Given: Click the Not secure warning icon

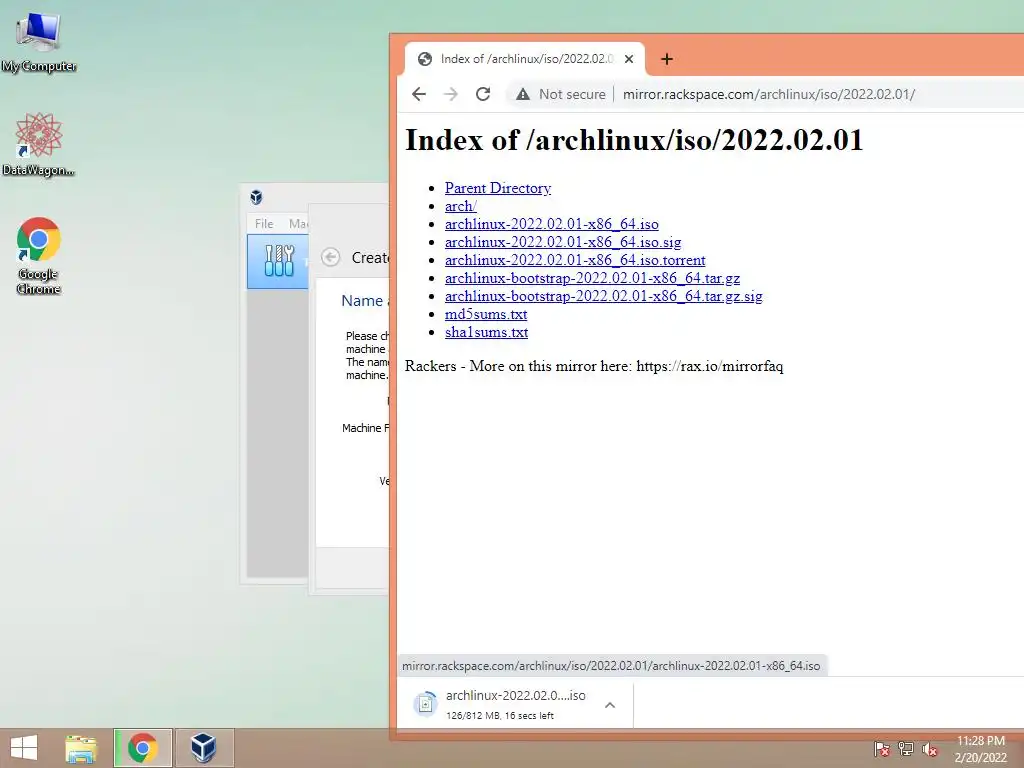Looking at the screenshot, I should [522, 94].
